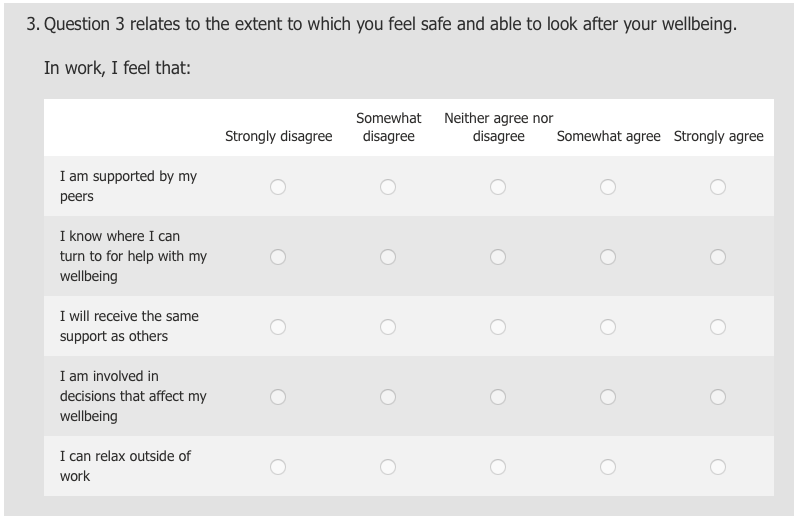Mark Neither agree nor disagree for same support
This screenshot has height=519, width=797.
[x=498, y=327]
